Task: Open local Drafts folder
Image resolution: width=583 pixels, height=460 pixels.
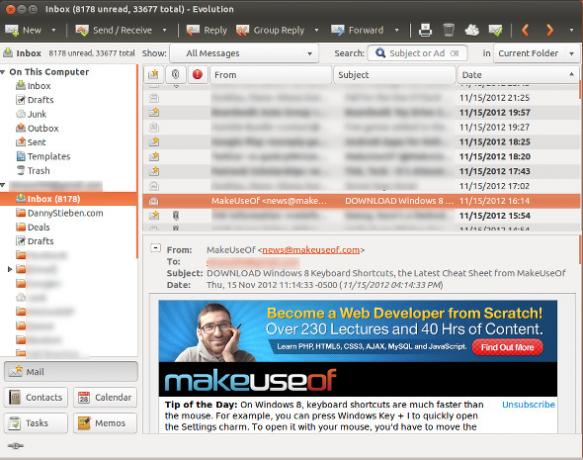Action: pyautogui.click(x=35, y=100)
